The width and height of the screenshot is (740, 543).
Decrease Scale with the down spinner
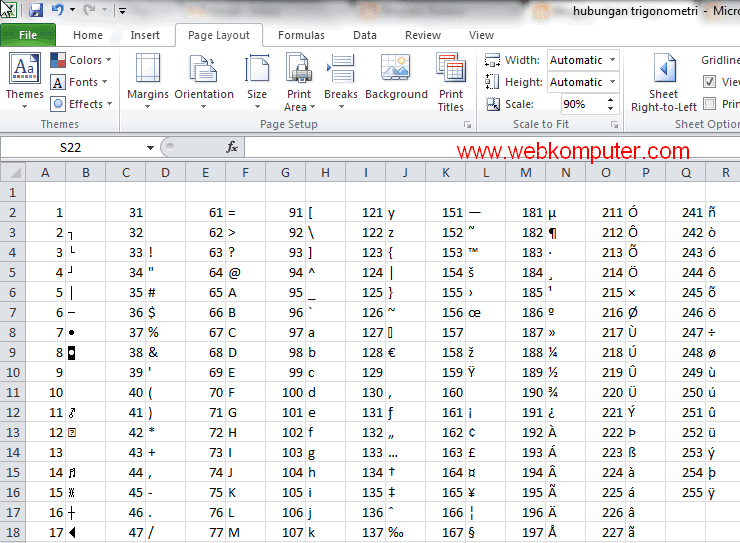point(610,109)
